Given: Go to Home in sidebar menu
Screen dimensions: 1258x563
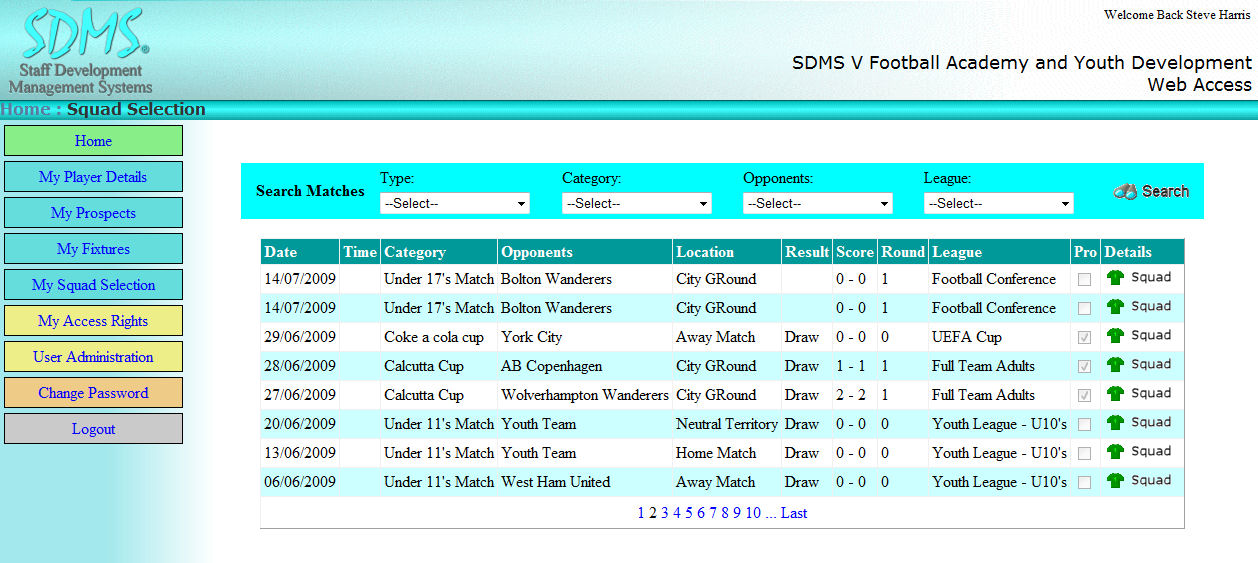Looking at the screenshot, I should [x=93, y=141].
